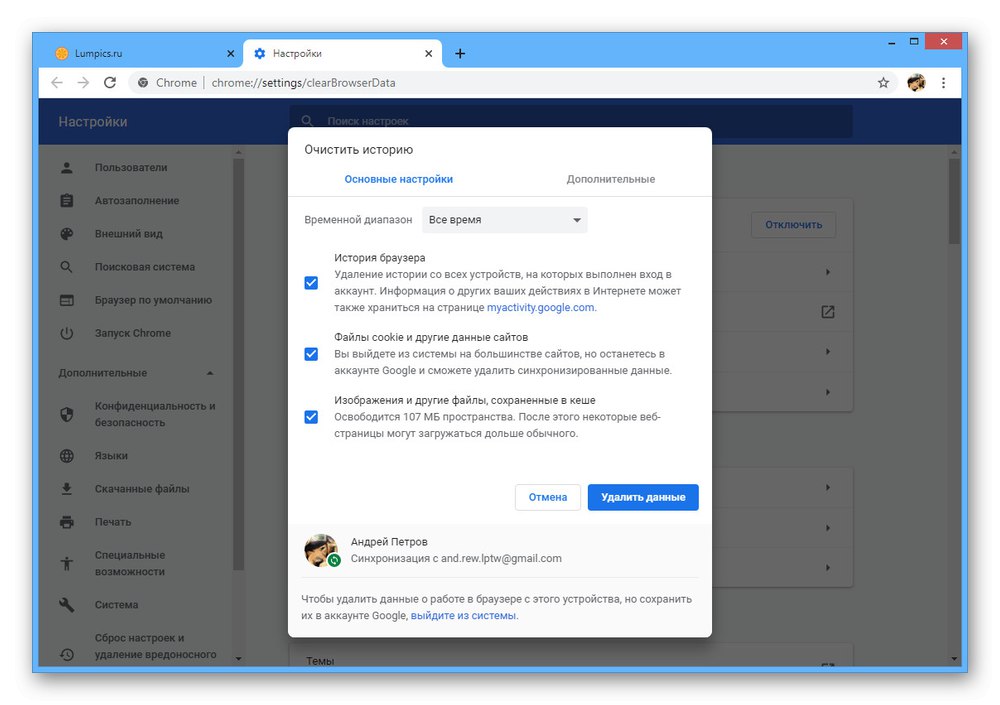
Task: Open the Временной диапазон dropdown
Action: (x=504, y=219)
